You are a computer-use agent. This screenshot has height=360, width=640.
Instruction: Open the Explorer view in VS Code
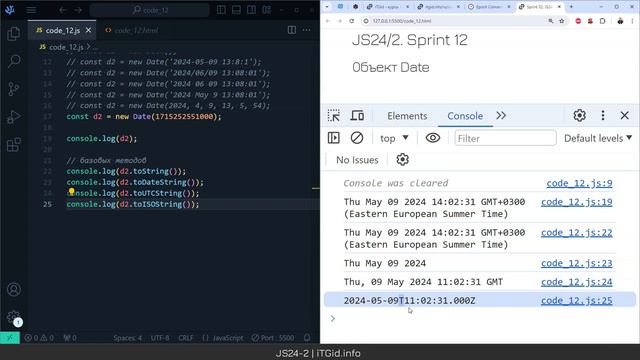point(14,33)
